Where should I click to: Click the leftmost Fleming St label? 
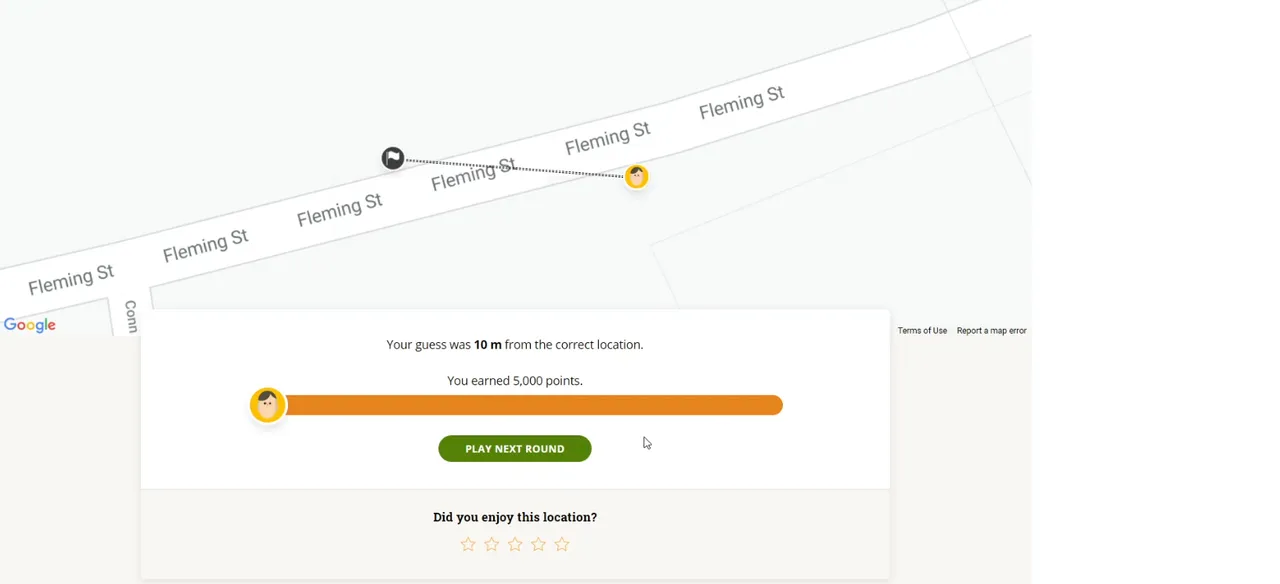point(71,279)
